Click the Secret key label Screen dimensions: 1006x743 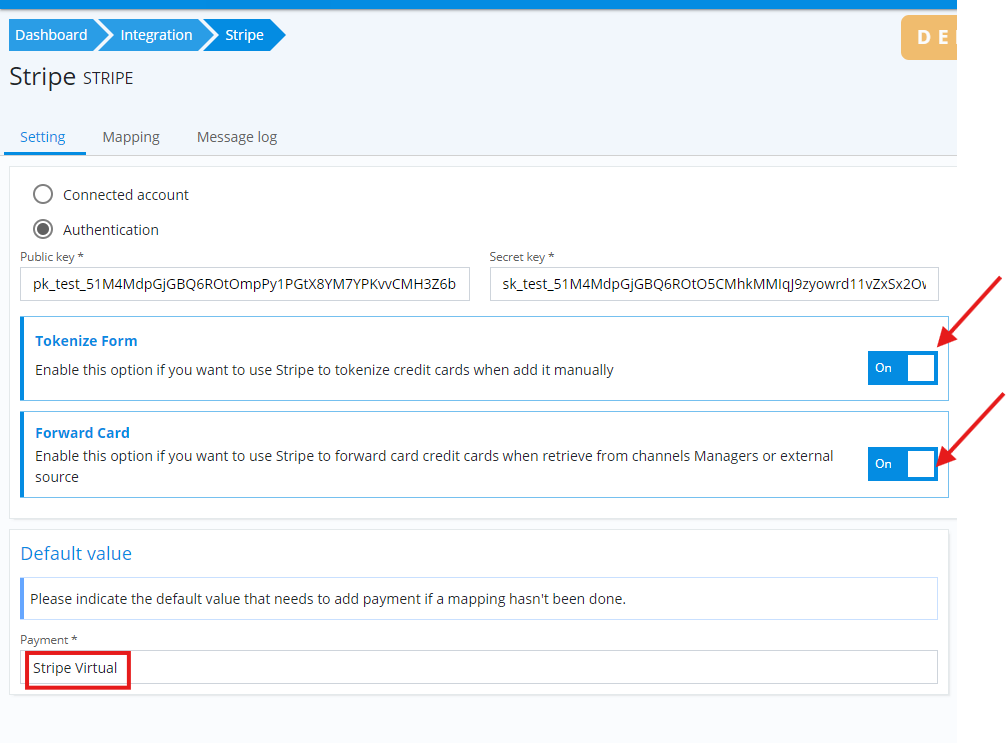522,257
